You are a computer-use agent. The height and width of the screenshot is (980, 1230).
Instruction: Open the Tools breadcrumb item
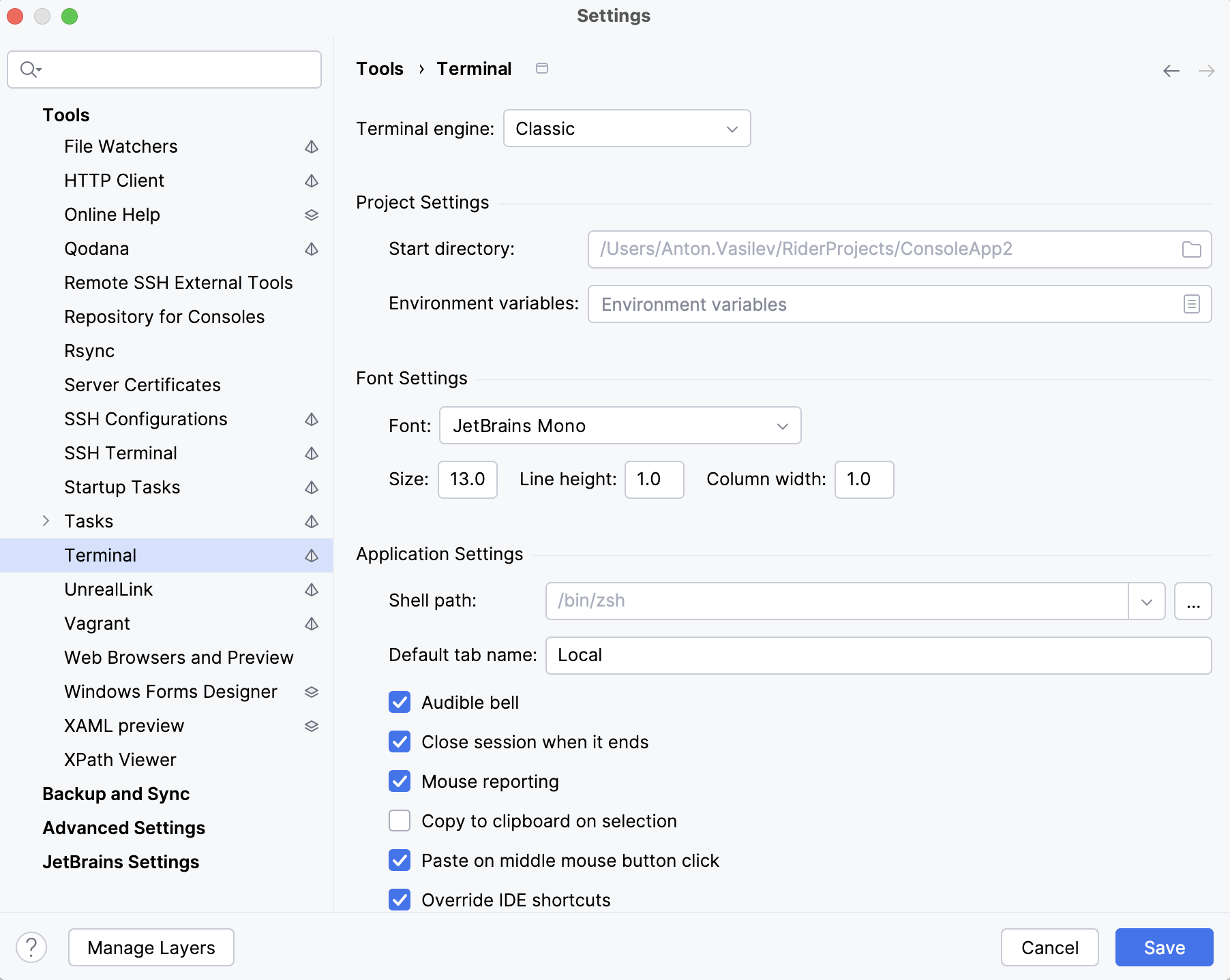(x=380, y=68)
